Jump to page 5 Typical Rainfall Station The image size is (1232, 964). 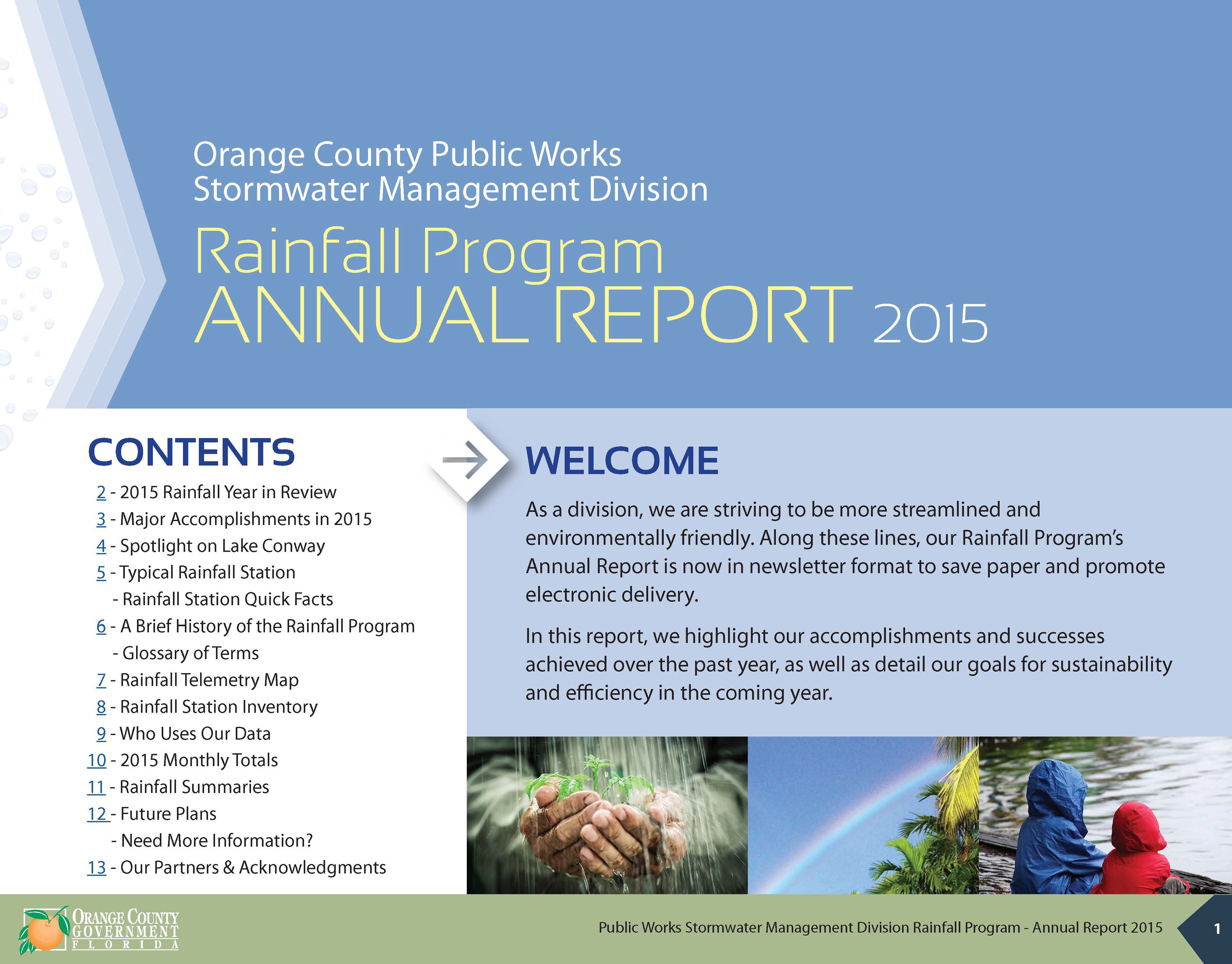click(x=101, y=572)
